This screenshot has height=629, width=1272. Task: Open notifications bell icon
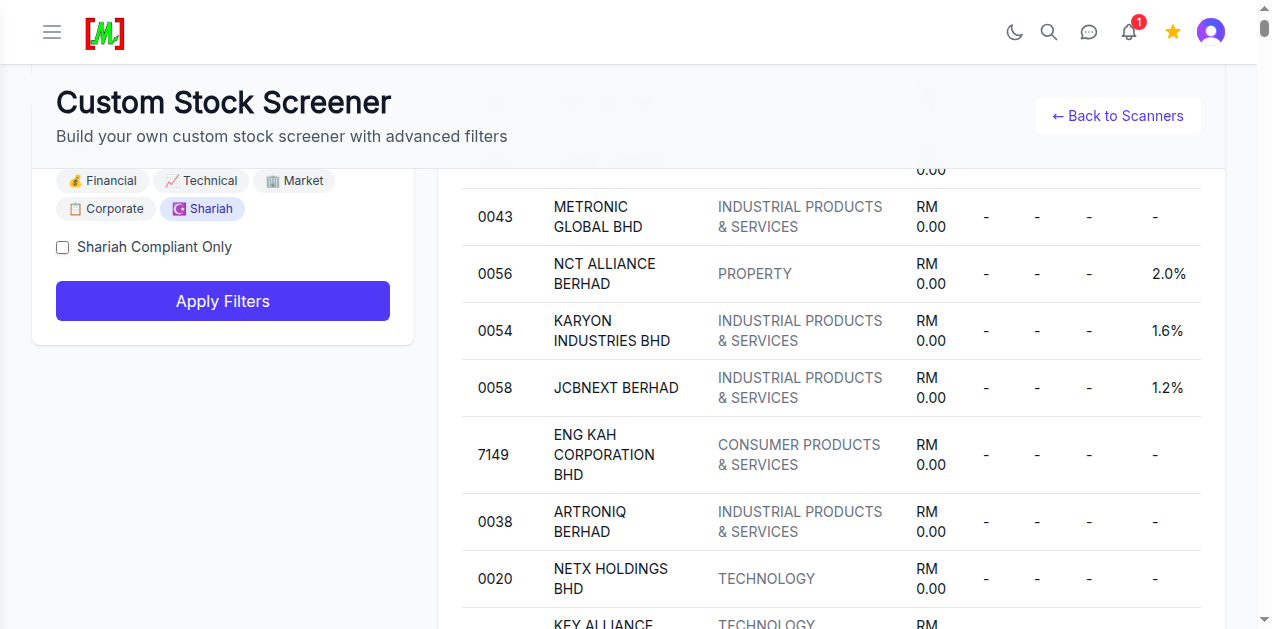tap(1129, 32)
